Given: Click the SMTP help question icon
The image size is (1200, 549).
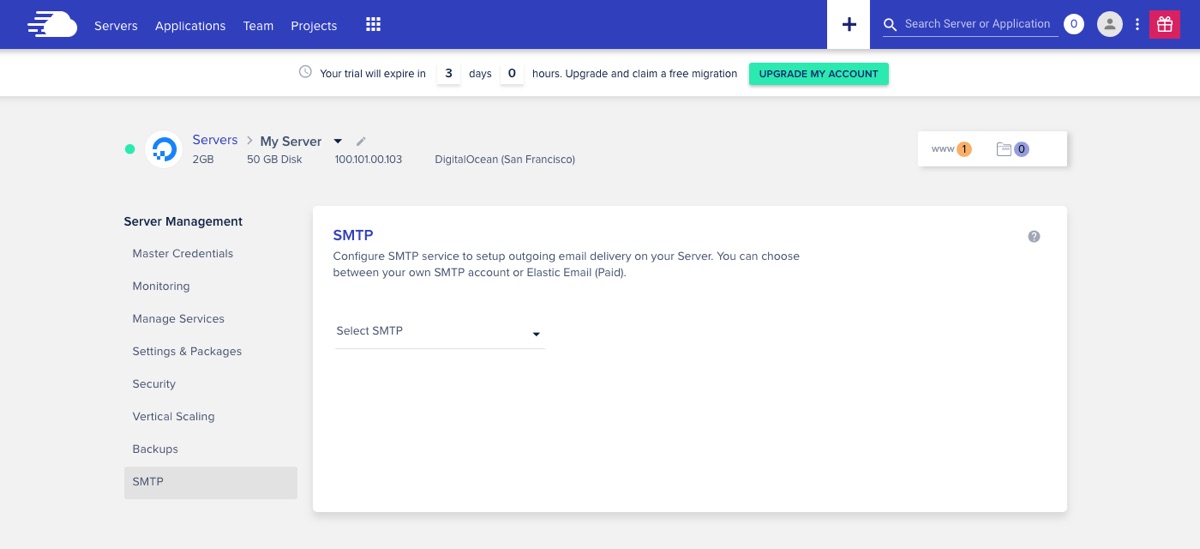Looking at the screenshot, I should tap(1034, 237).
